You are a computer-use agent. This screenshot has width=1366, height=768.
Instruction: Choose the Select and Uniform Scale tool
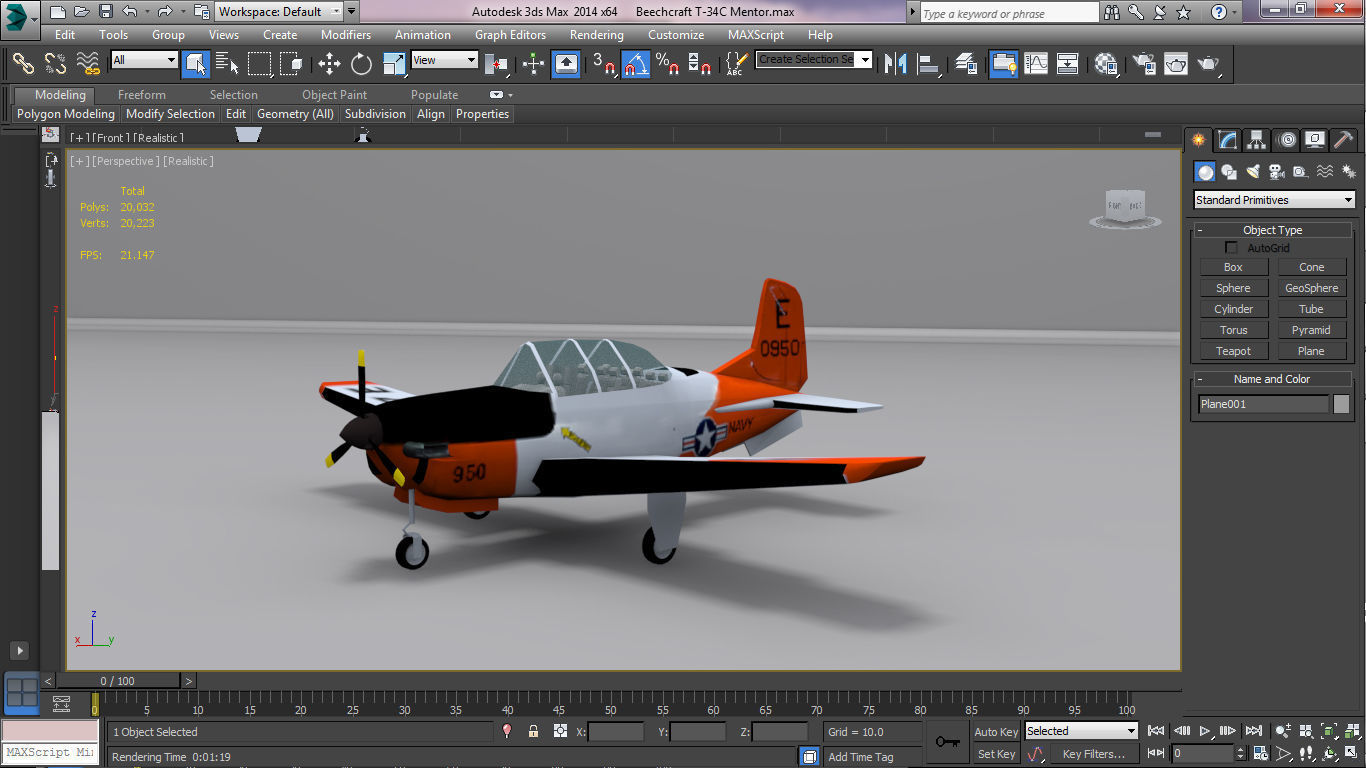pos(394,64)
